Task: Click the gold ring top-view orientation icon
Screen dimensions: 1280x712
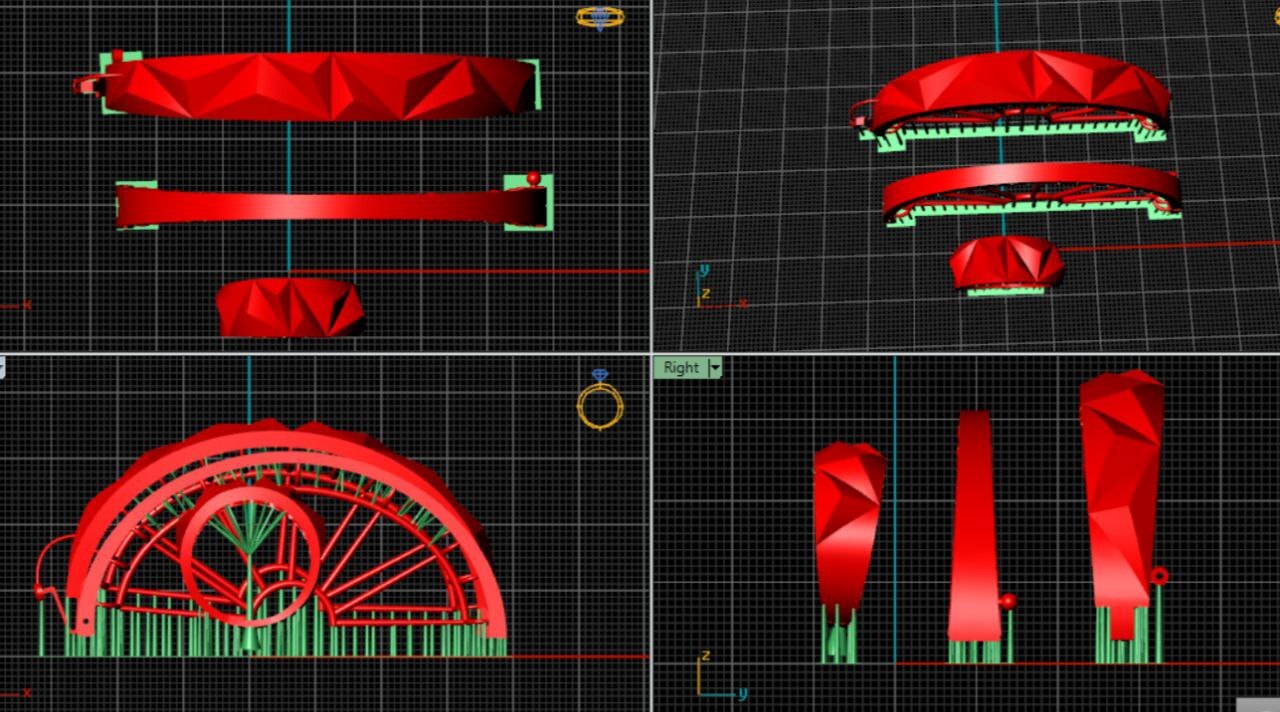Action: (x=600, y=17)
